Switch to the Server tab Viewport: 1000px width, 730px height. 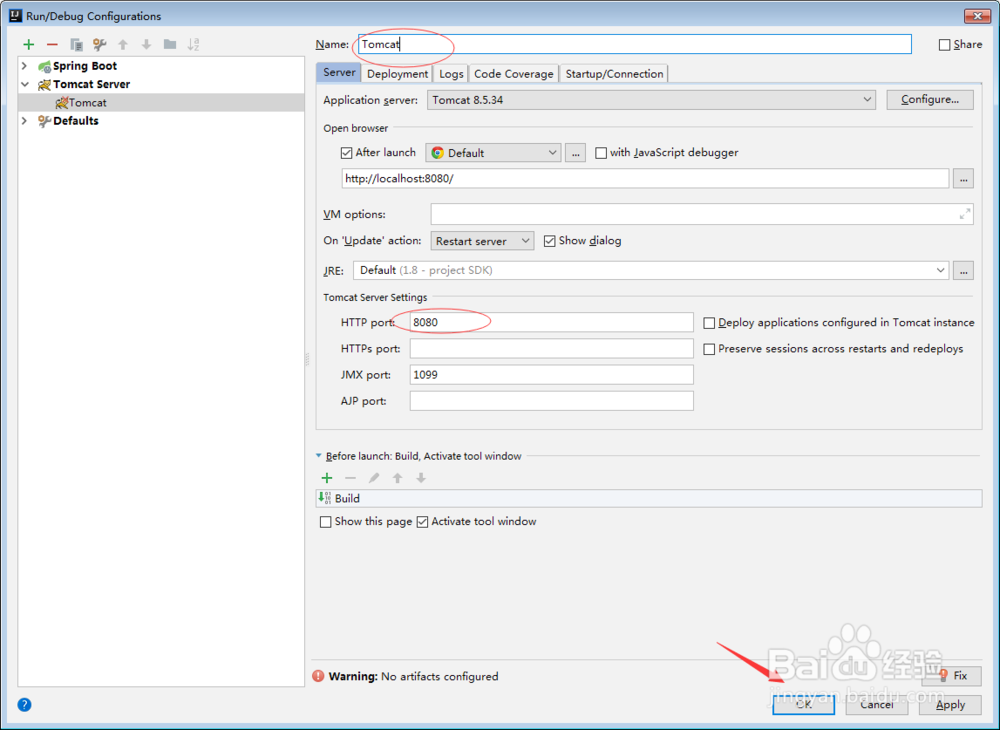[x=339, y=73]
